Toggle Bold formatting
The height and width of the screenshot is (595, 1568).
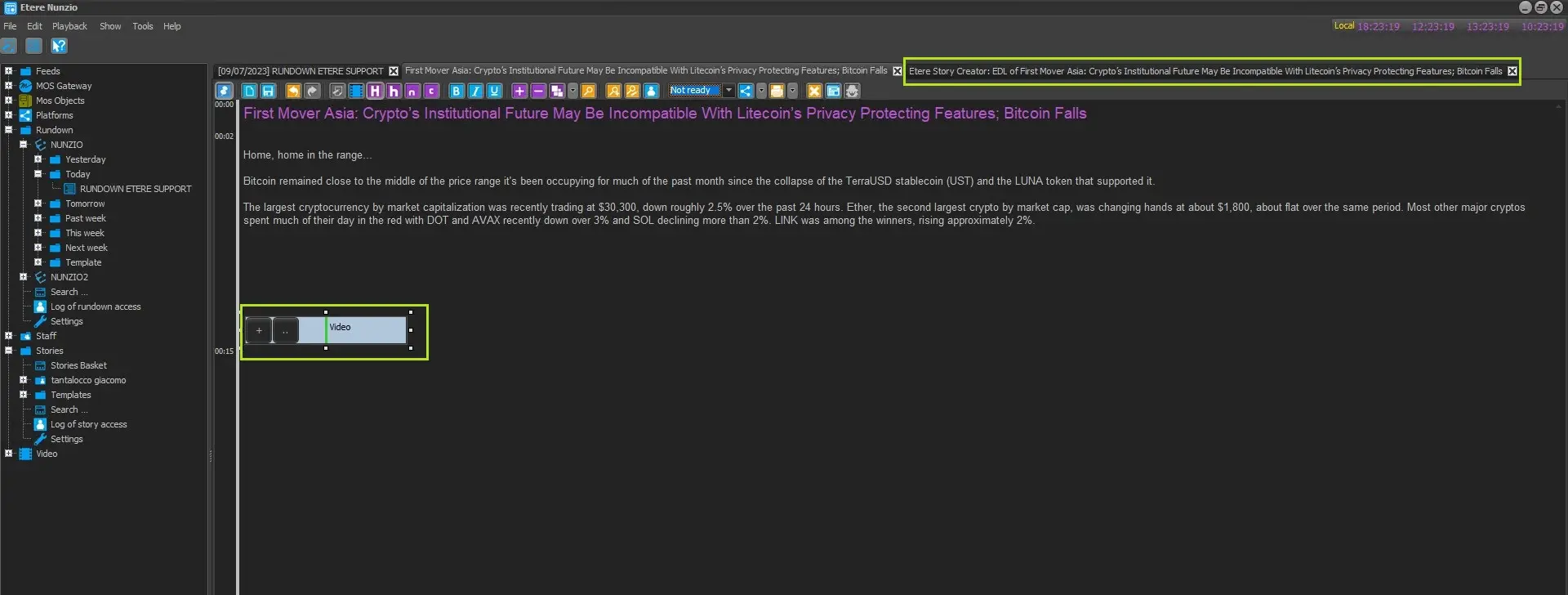(x=457, y=91)
